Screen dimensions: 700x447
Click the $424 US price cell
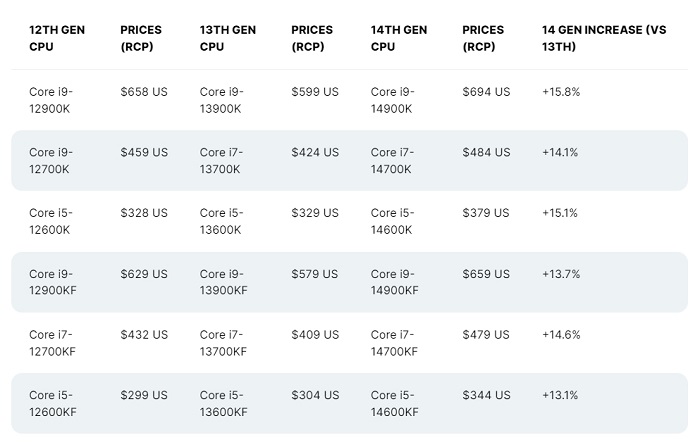coord(315,153)
